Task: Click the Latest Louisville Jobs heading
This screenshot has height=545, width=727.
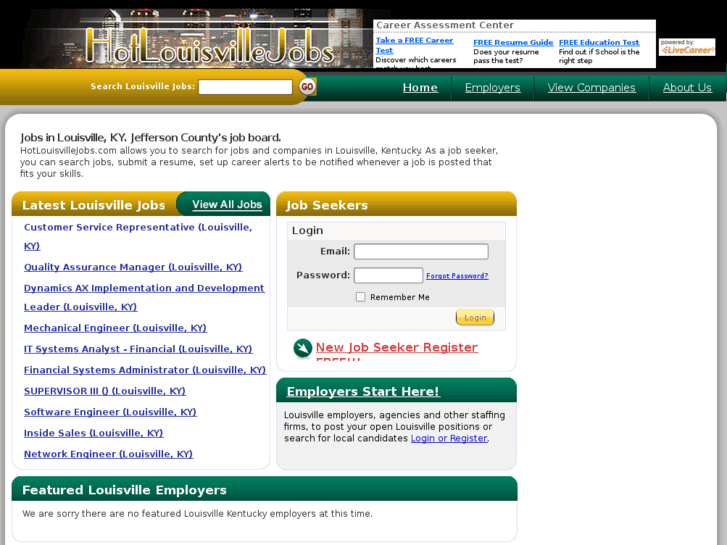Action: point(94,205)
